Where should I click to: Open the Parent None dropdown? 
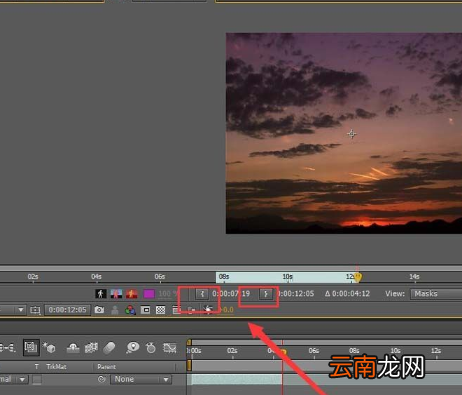pyautogui.click(x=141, y=379)
